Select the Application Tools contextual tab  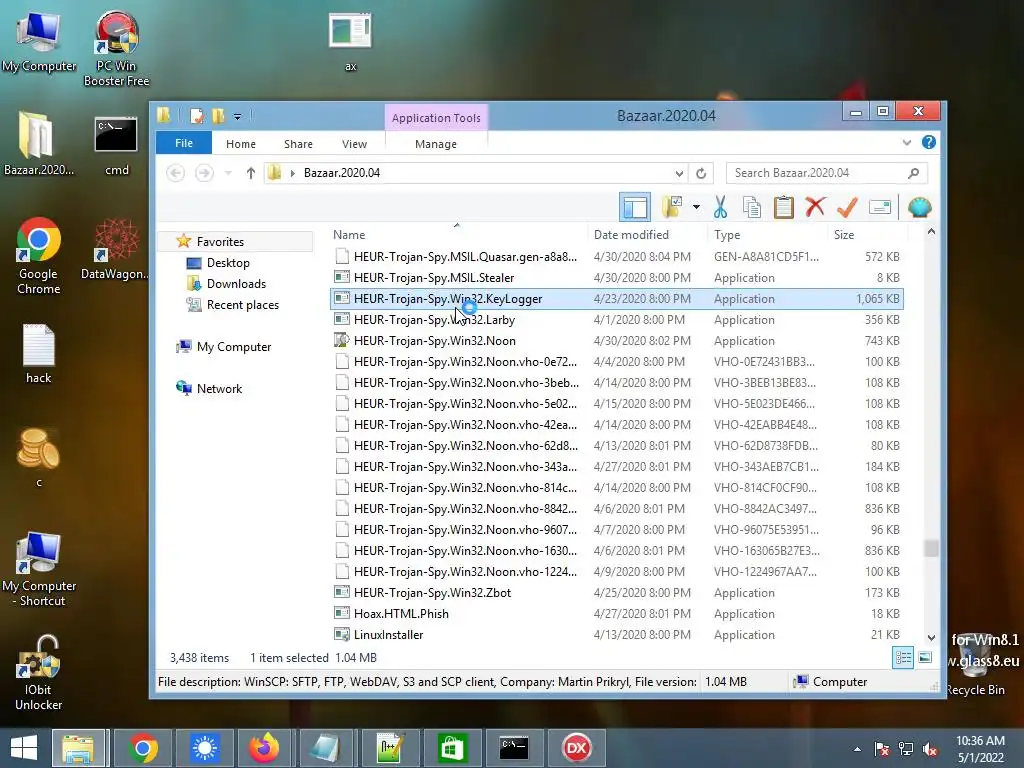pos(436,118)
